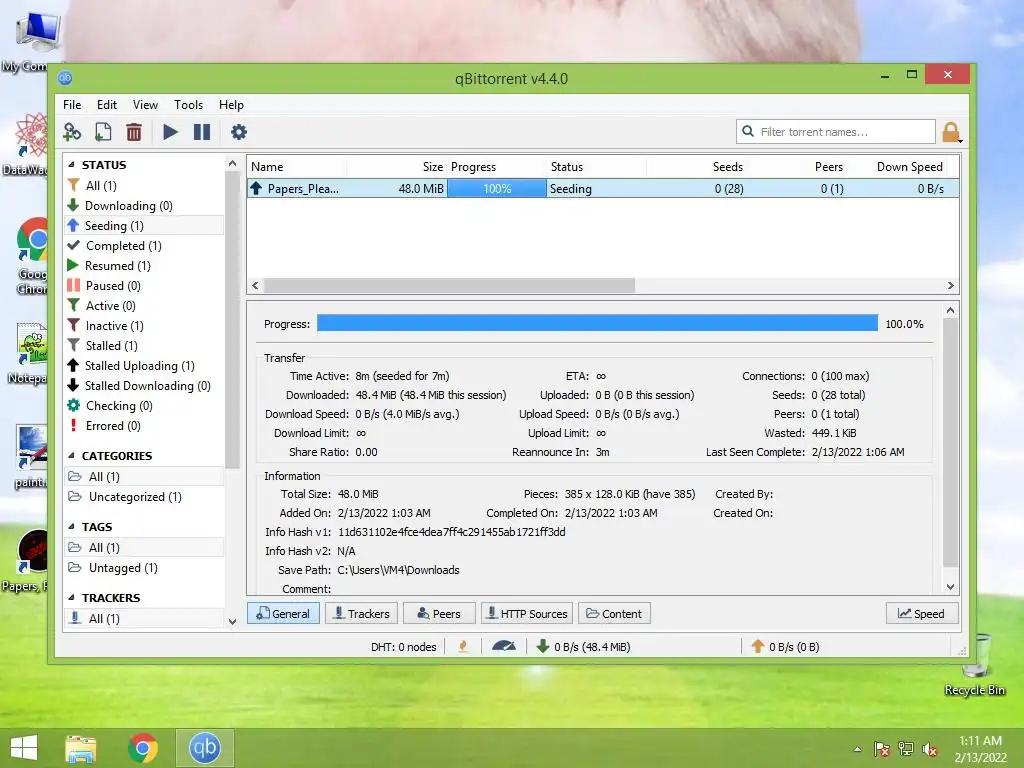Collapse the TRACKERS section
The image size is (1024, 768).
pos(71,598)
